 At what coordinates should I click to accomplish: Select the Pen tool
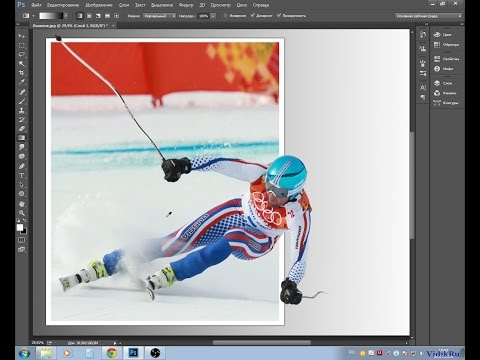[x=22, y=166]
